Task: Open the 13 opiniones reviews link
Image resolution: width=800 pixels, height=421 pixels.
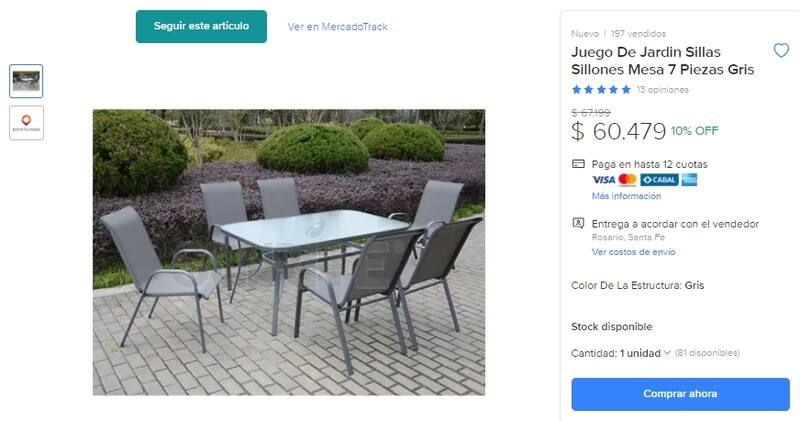Action: [x=662, y=90]
